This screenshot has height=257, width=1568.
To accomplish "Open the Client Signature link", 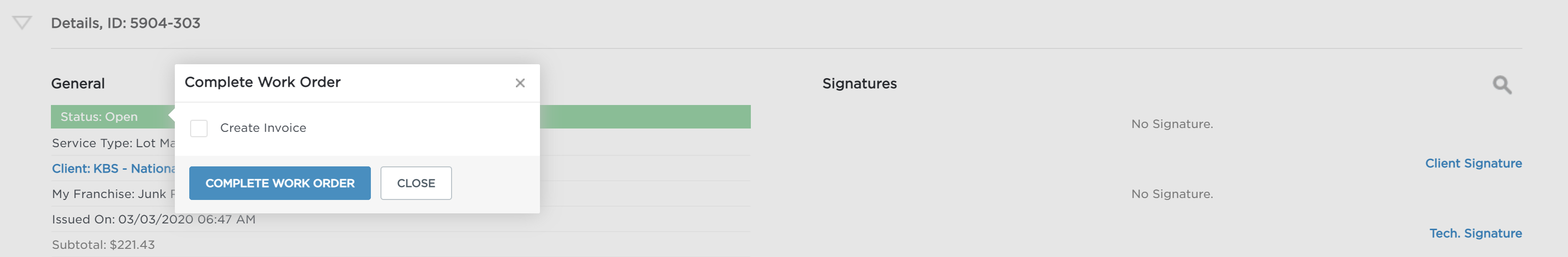I will (1474, 163).
